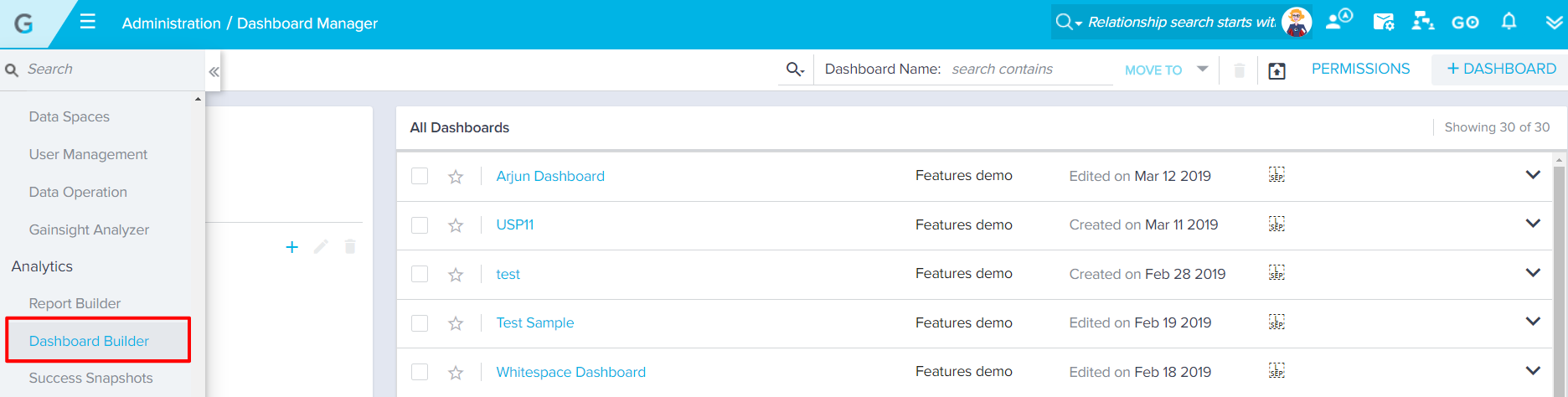Collapse the left navigation panel
The width and height of the screenshot is (1568, 397).
[214, 72]
